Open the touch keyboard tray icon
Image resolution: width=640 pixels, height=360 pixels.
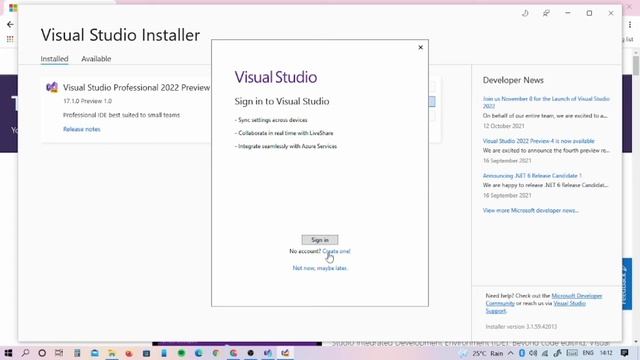[572, 353]
